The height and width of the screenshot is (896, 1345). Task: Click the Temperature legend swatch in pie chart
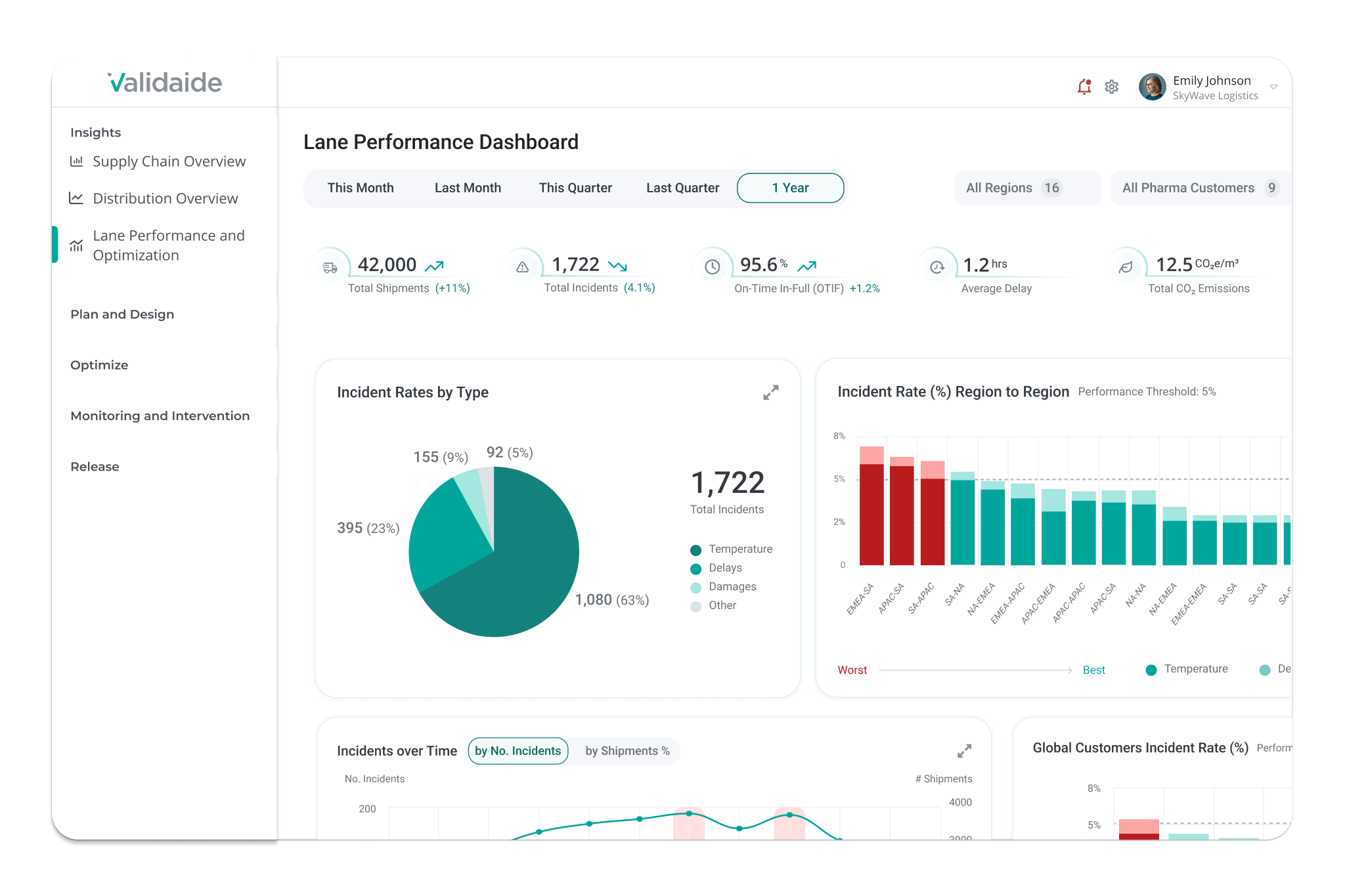coord(695,550)
